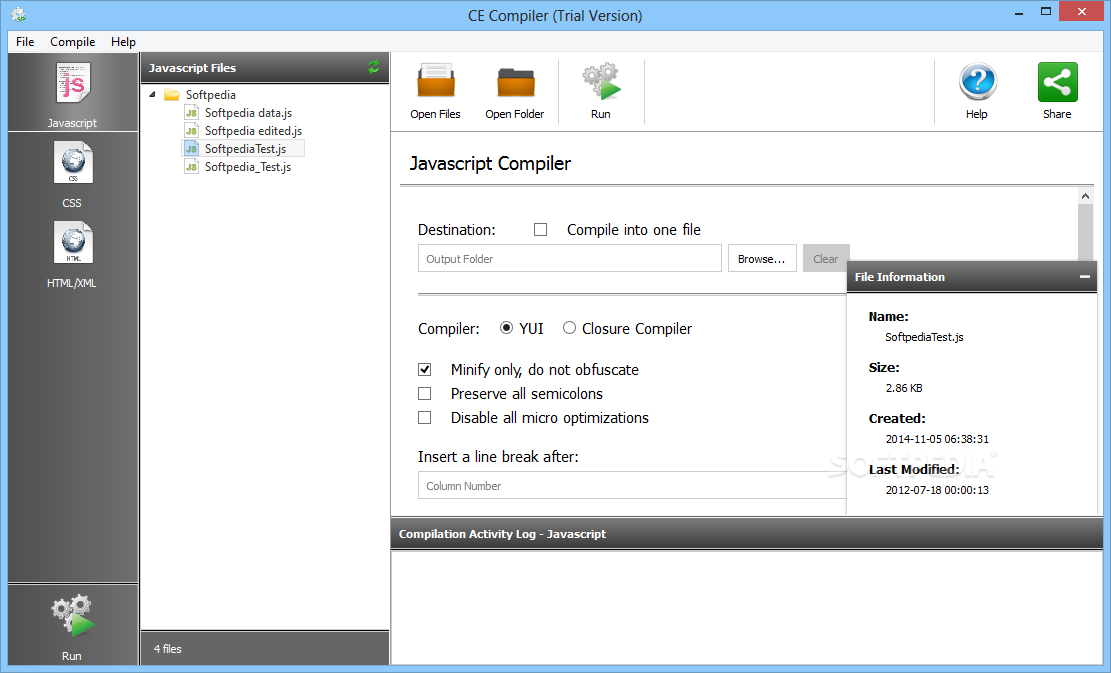Switch to the CSS compiler icon

[73, 162]
